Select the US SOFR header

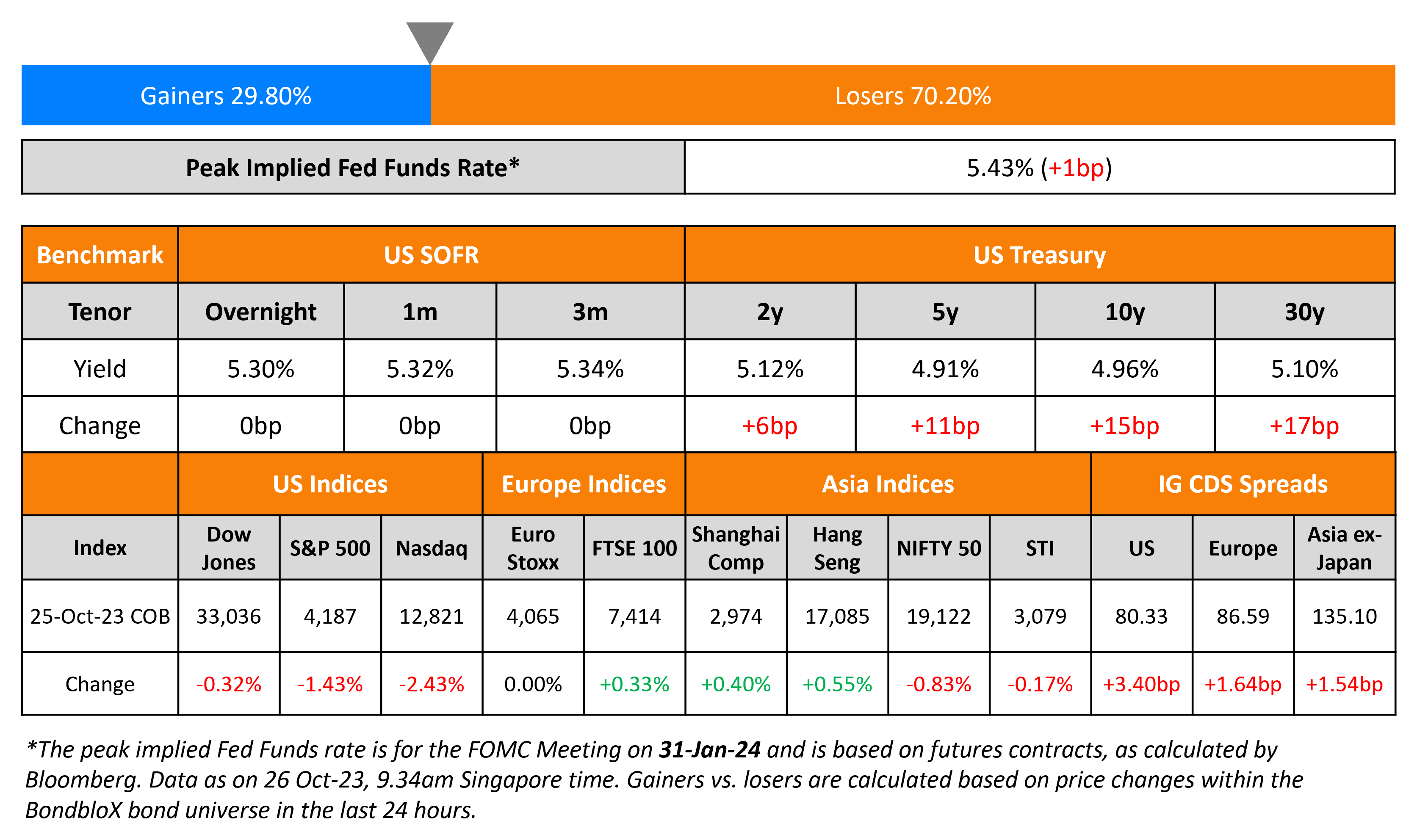(431, 255)
